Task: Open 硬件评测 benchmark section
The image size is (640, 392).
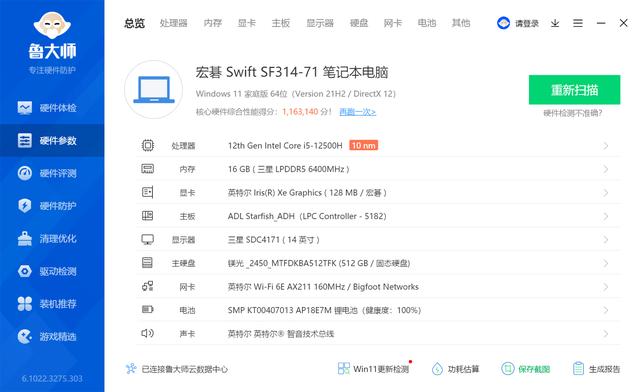Action: (x=52, y=173)
